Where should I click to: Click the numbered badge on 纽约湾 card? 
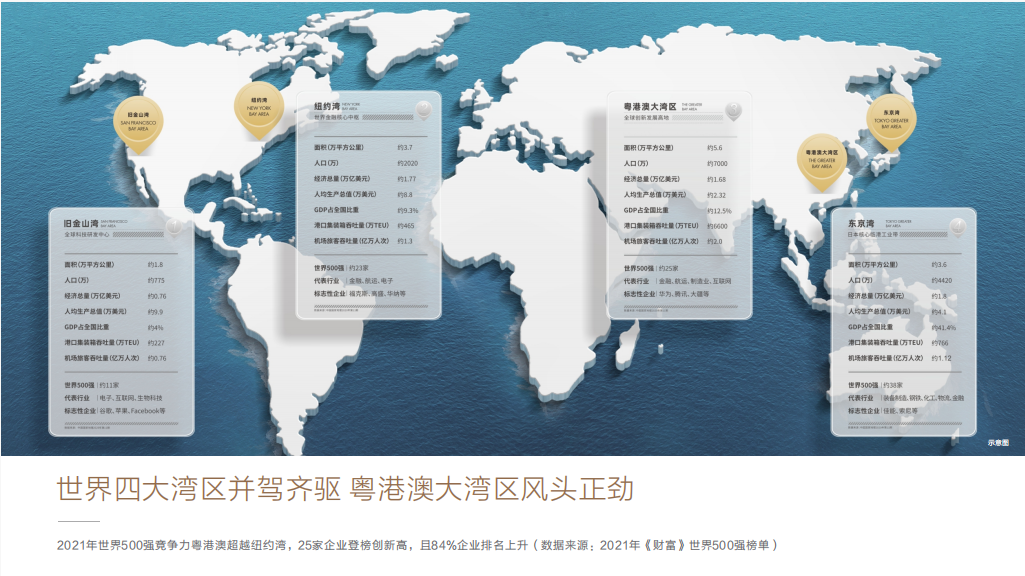(423, 109)
